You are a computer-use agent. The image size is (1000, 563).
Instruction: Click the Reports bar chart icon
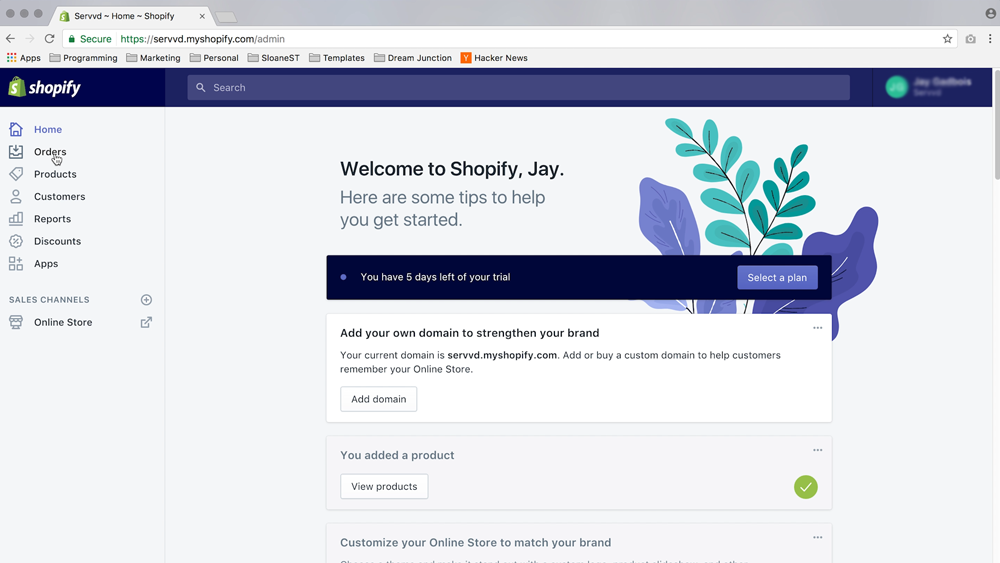coord(16,219)
